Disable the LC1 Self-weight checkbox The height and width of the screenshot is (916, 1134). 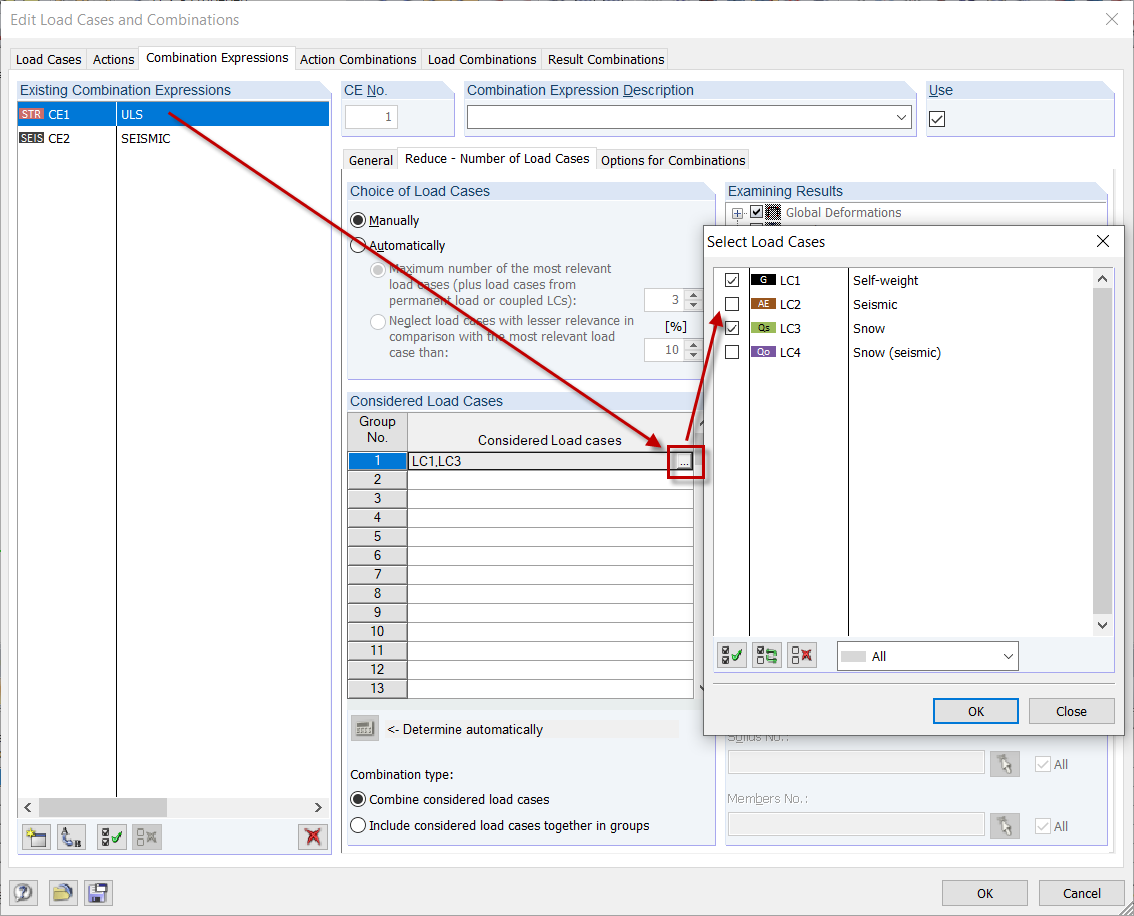(733, 280)
